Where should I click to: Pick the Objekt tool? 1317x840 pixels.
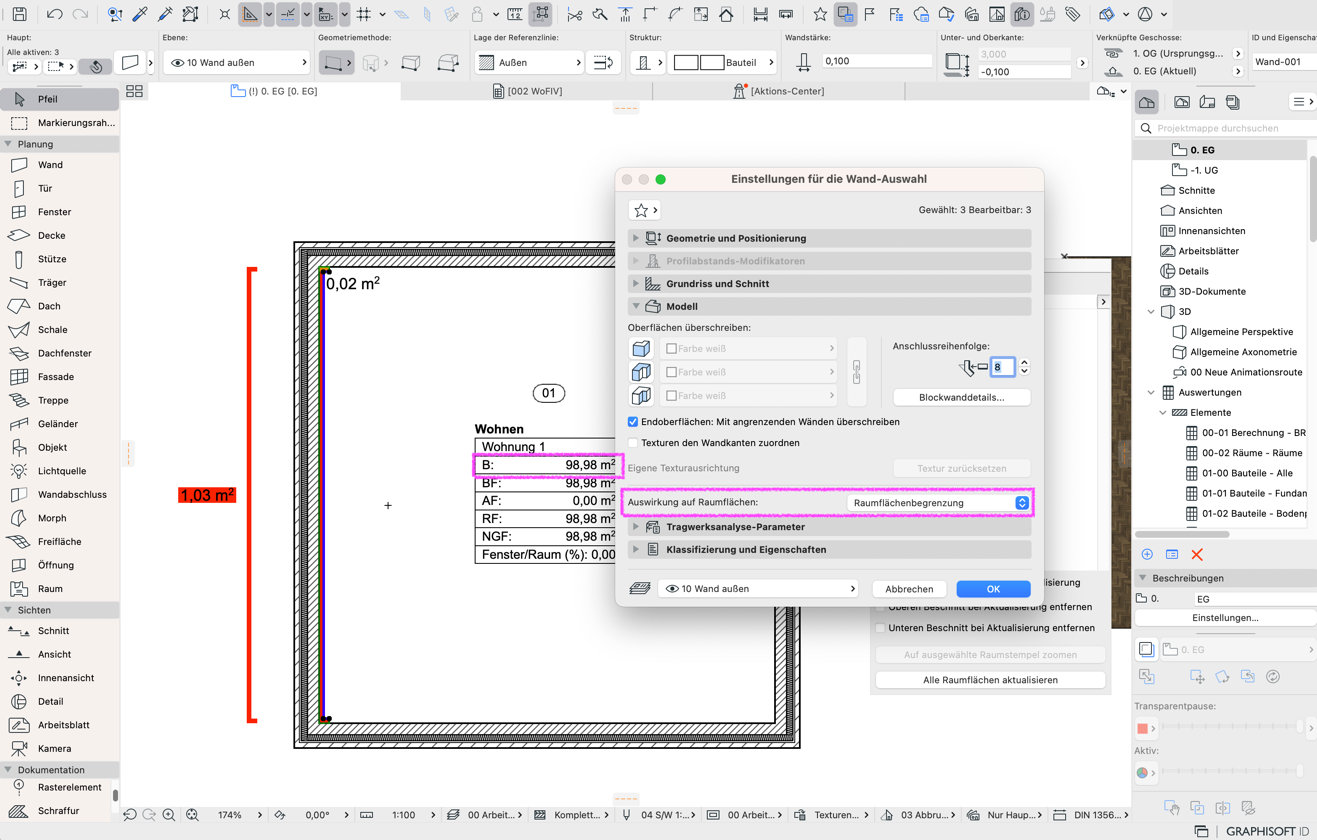(59, 447)
